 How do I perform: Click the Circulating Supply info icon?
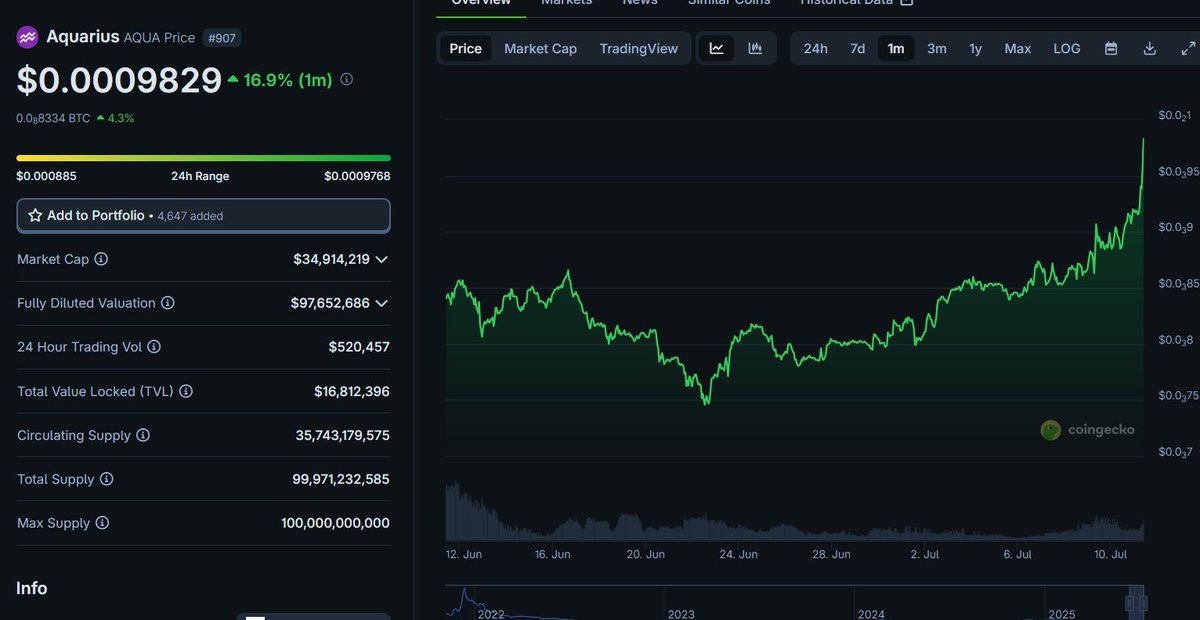pos(143,435)
